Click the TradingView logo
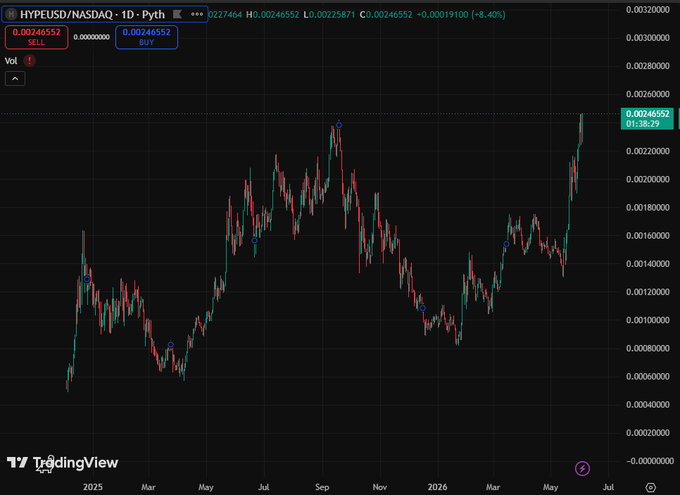 (x=62, y=463)
